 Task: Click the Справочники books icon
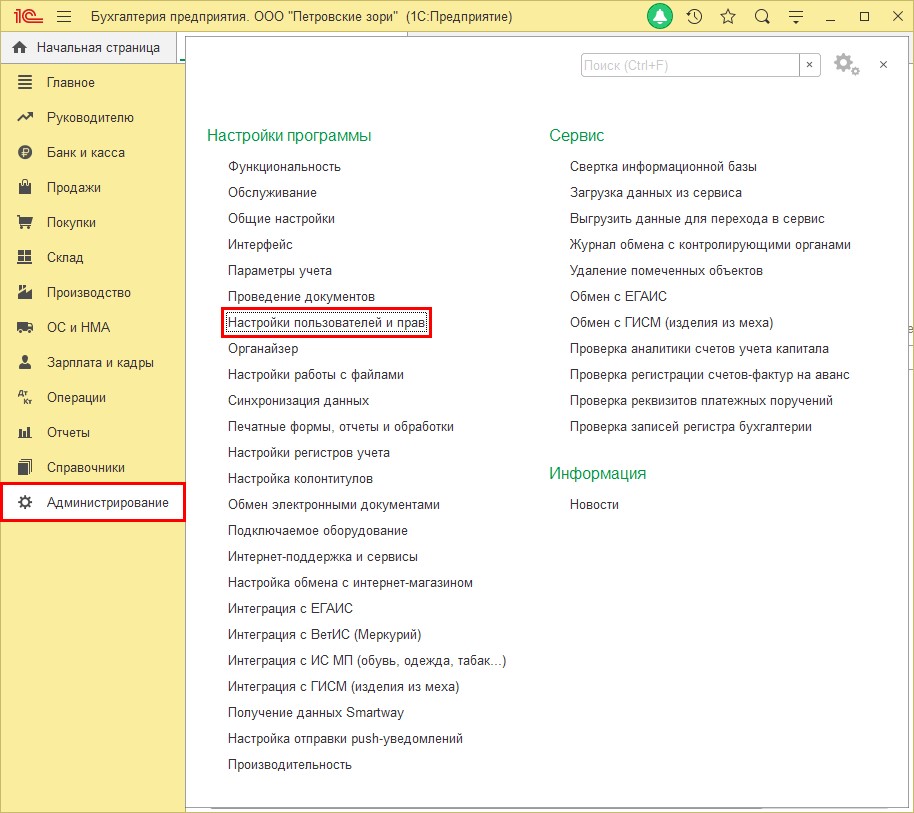[x=24, y=467]
